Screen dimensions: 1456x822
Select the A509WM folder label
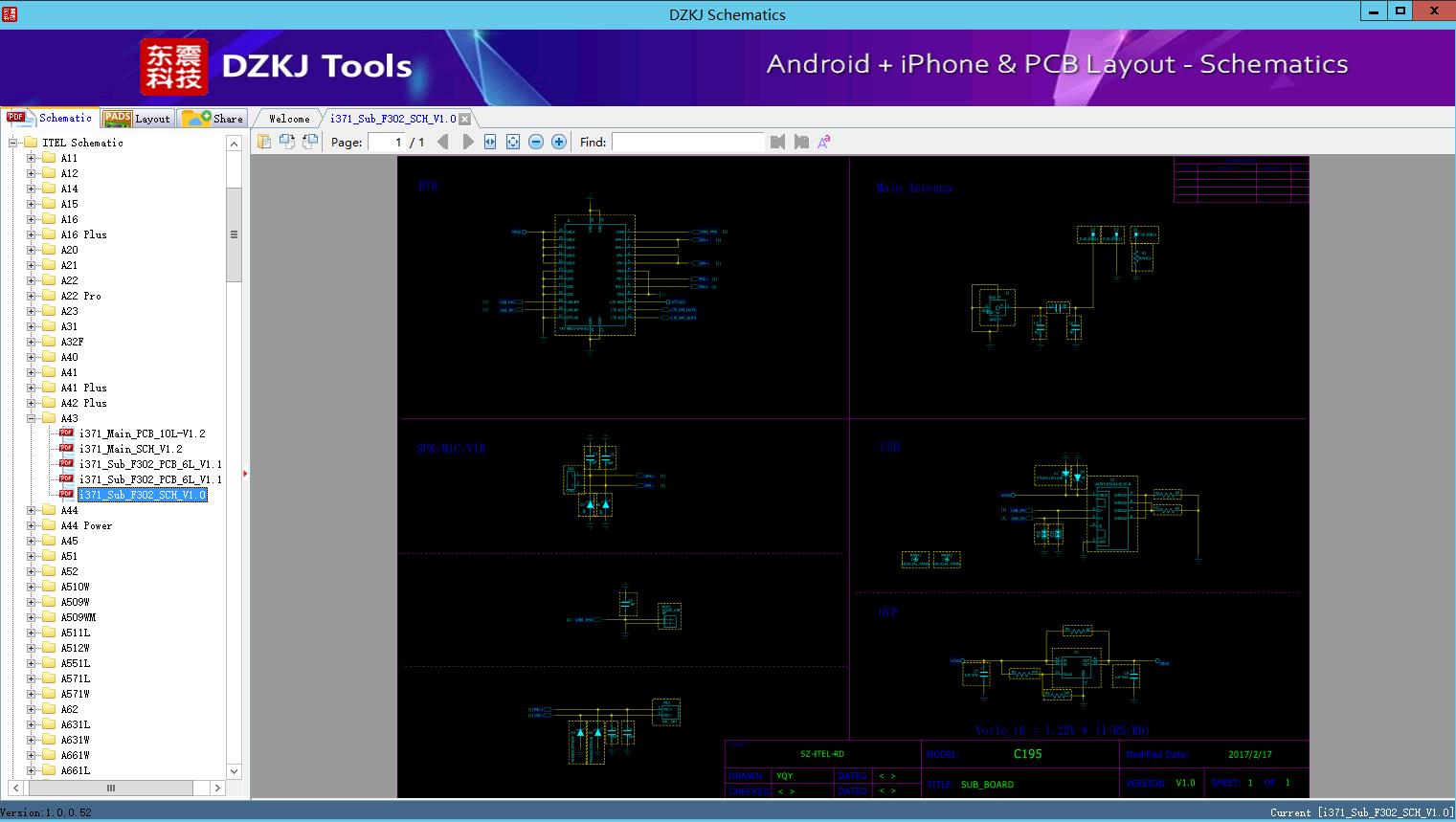(x=78, y=617)
